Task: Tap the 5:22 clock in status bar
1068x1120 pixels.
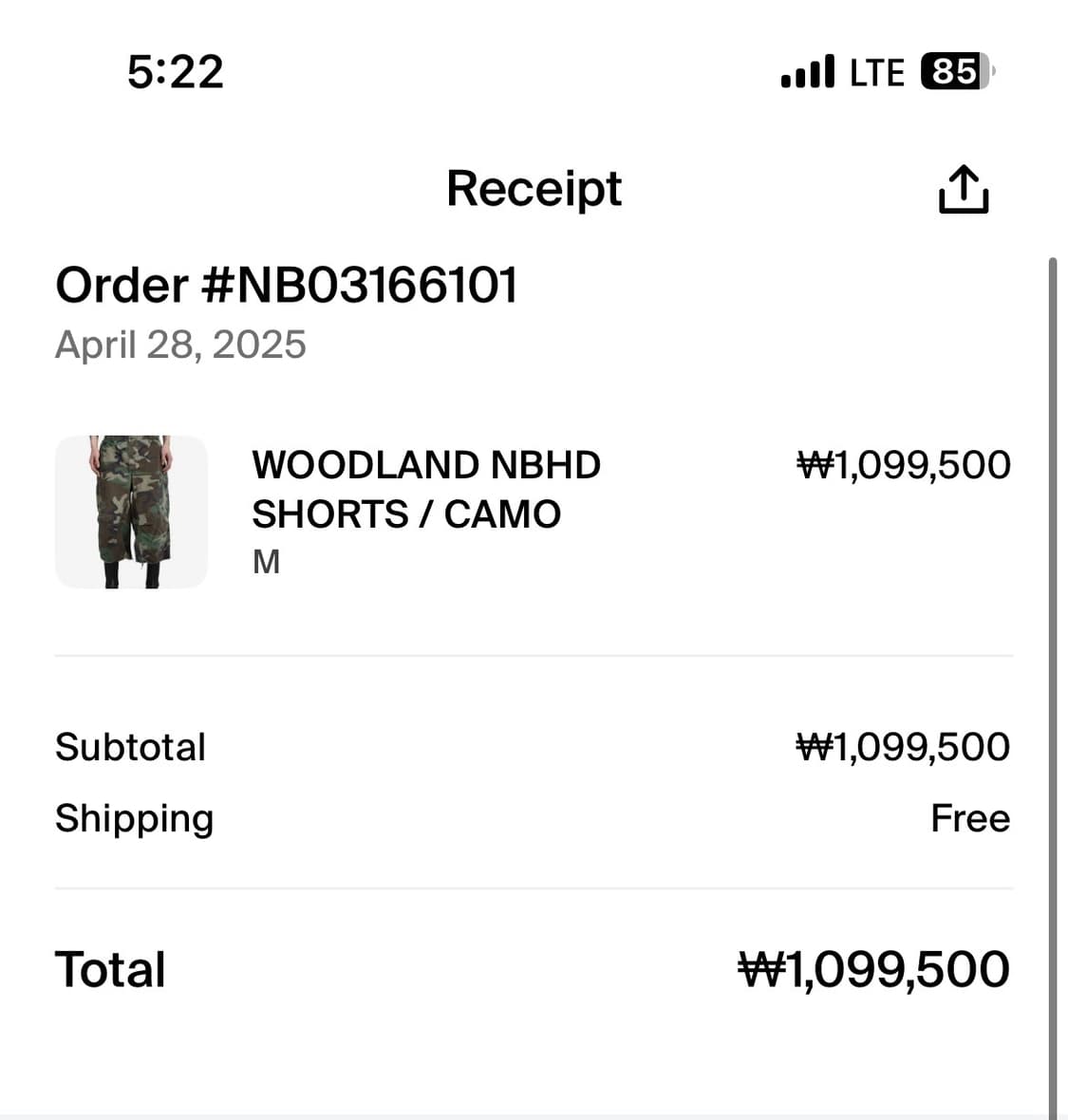Action: (x=176, y=72)
